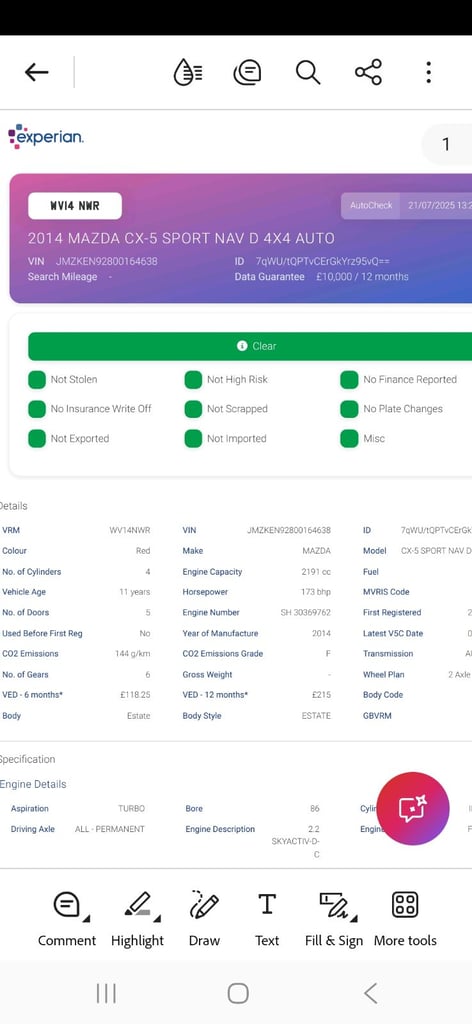Tap the Experian logo
The width and height of the screenshot is (472, 1024).
46,136
